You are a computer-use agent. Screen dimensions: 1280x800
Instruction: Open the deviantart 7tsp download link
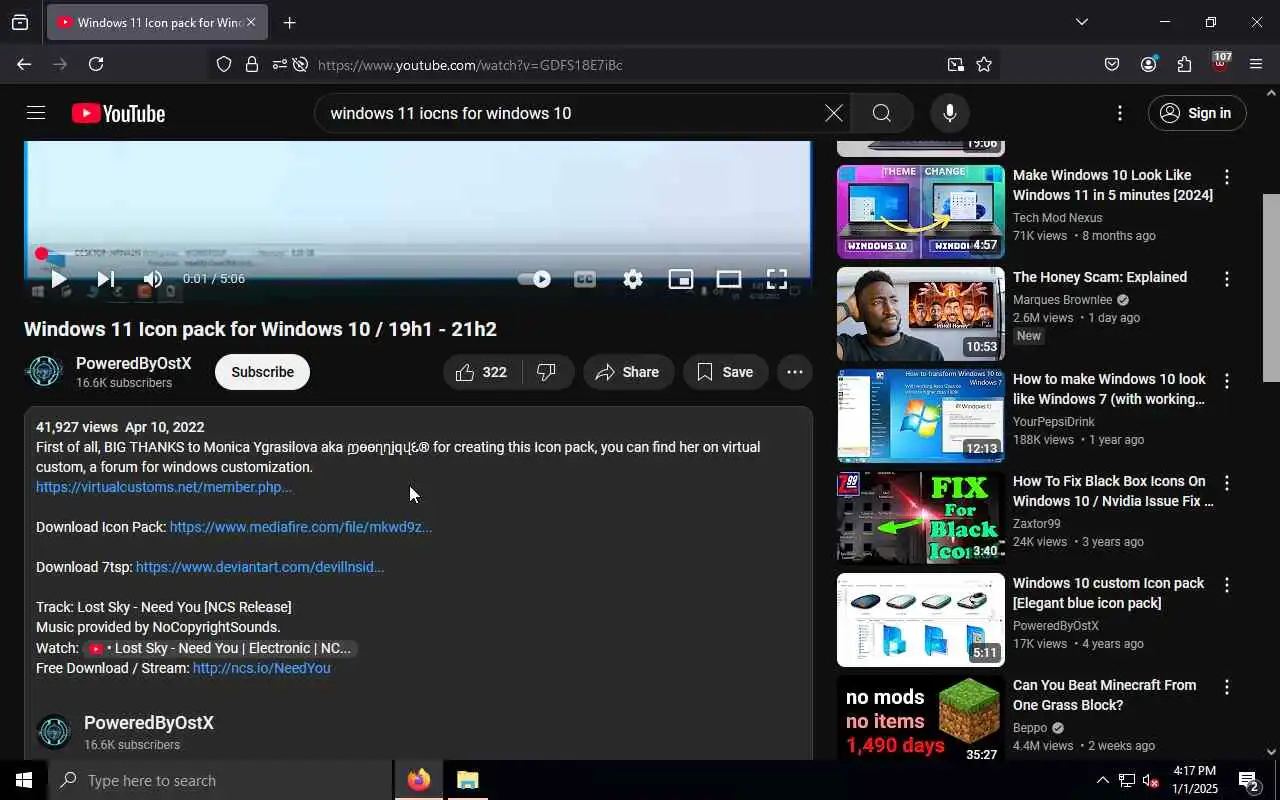[x=260, y=567]
